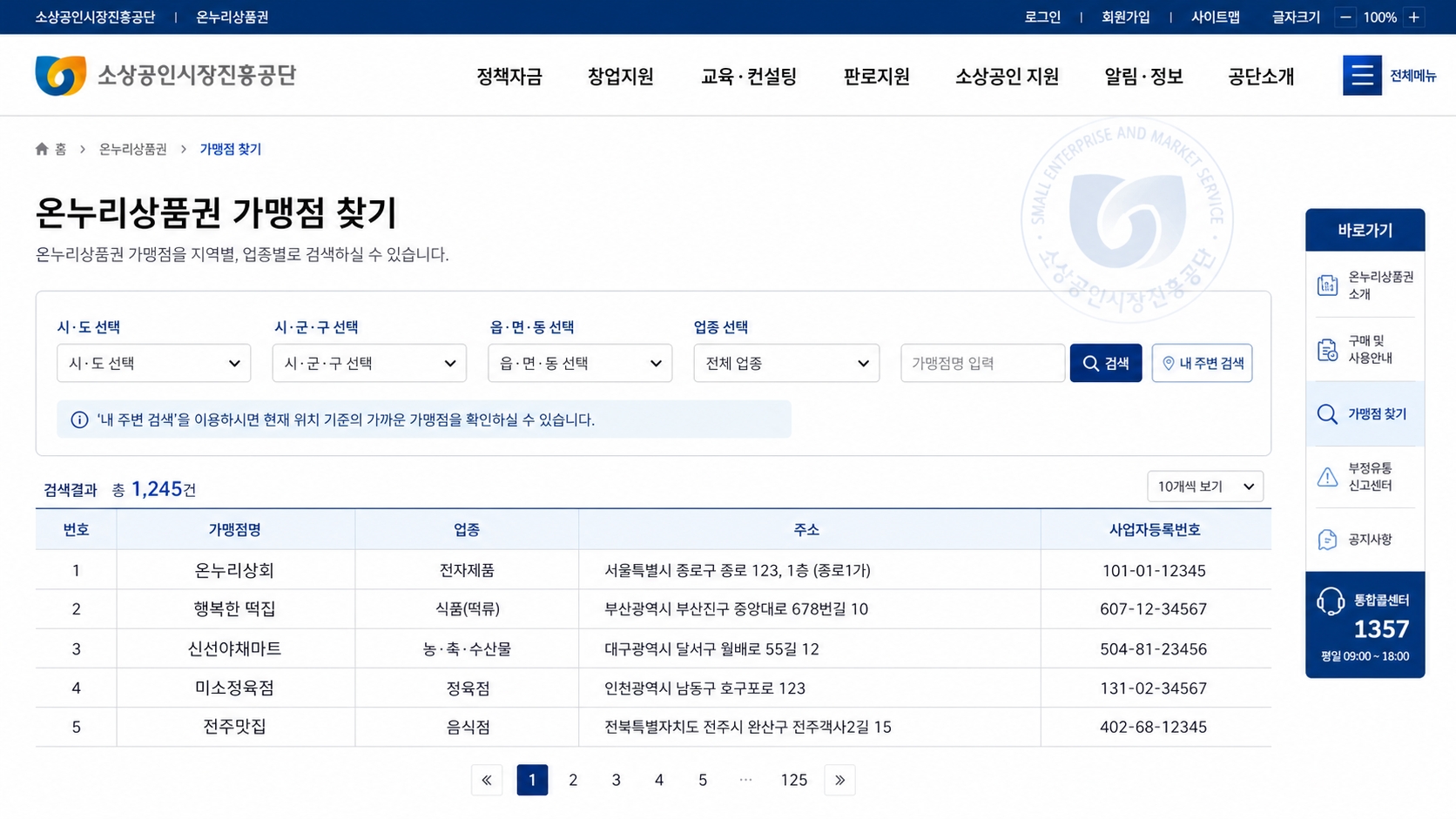The height and width of the screenshot is (819, 1456).
Task: Click the 내 주변 검색 button
Action: pos(1202,363)
